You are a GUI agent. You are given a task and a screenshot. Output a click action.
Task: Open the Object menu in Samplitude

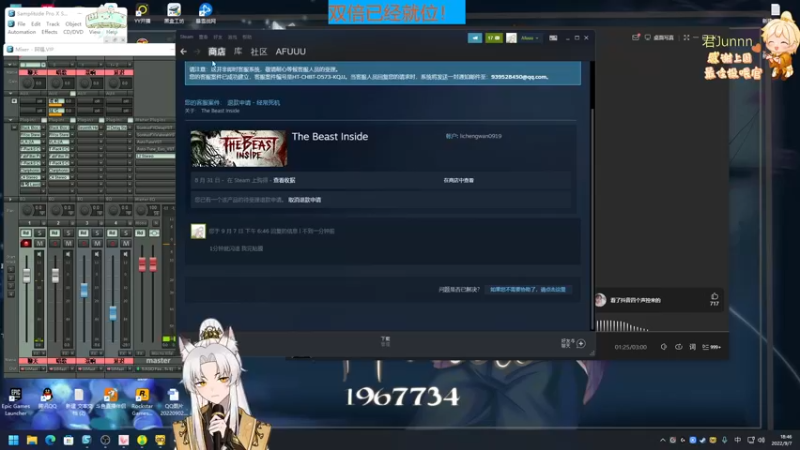tap(73, 24)
